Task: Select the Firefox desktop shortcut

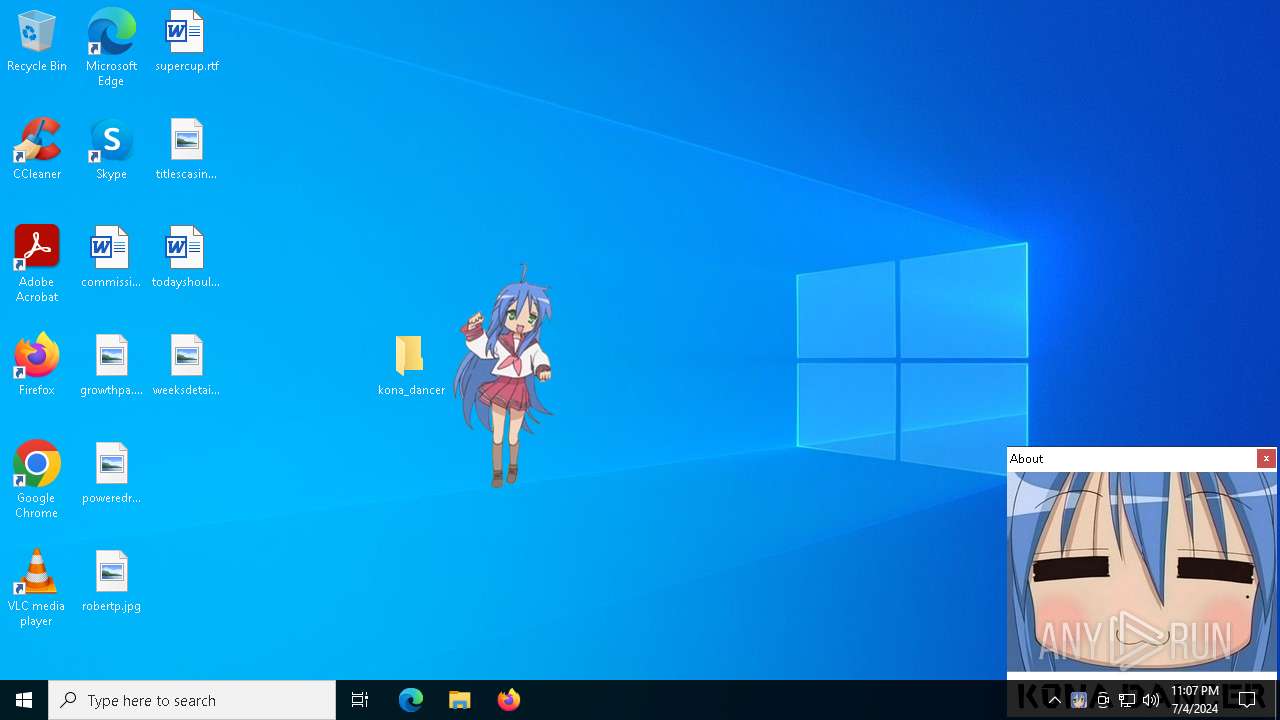Action: coord(37,366)
